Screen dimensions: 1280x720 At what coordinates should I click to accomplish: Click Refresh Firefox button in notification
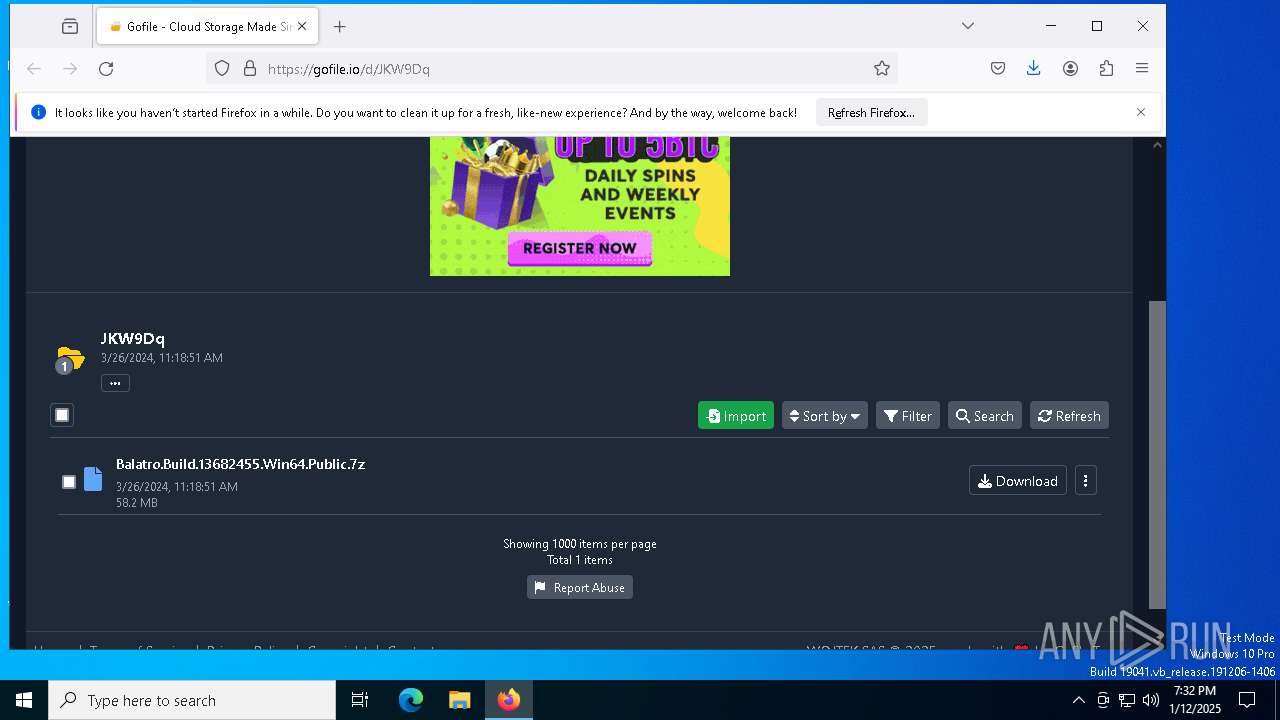[871, 112]
